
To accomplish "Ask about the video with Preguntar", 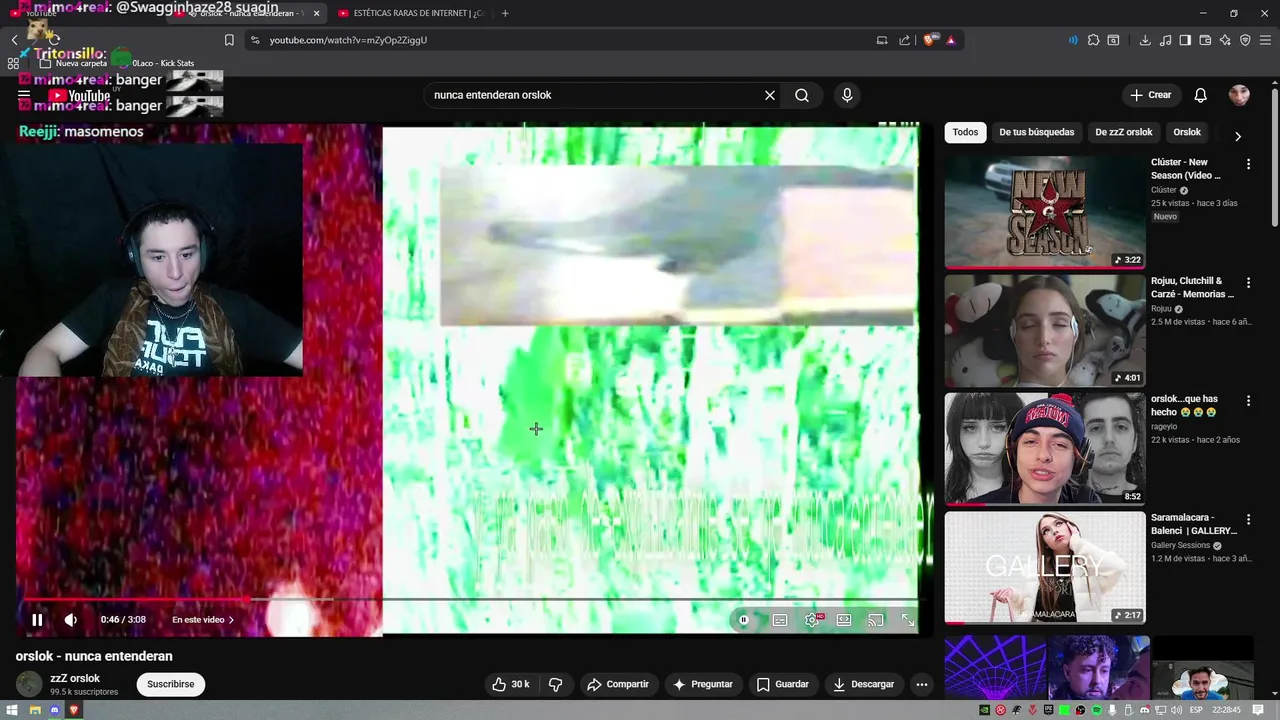I will (x=703, y=684).
